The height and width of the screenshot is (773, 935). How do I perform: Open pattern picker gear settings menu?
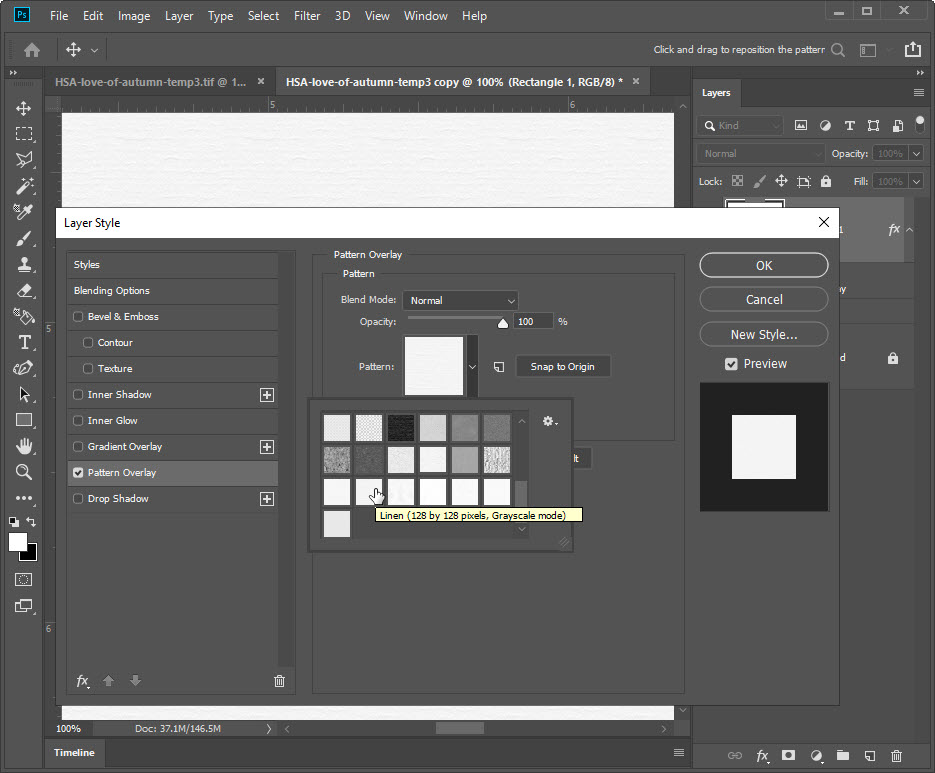click(x=549, y=422)
